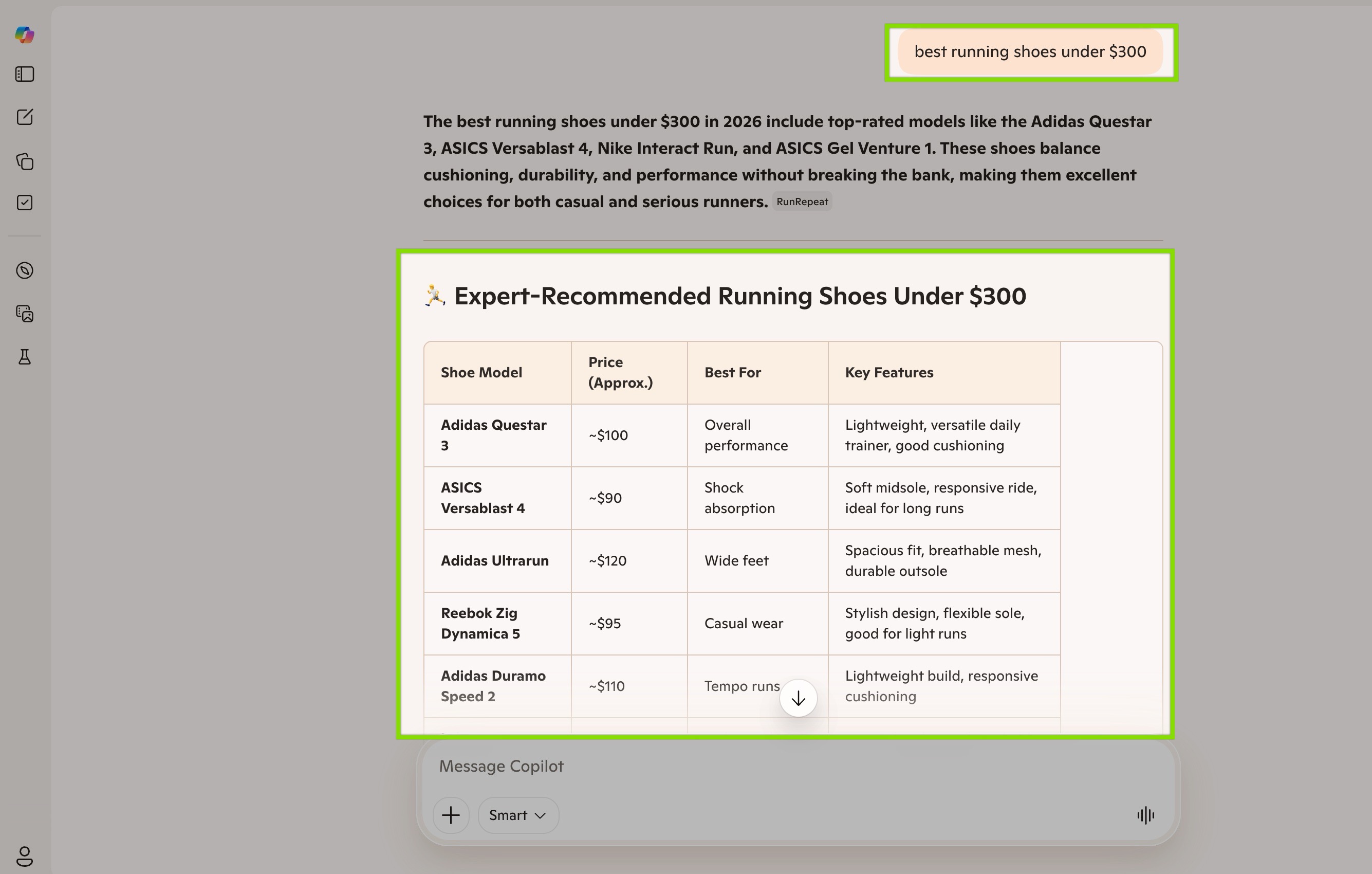Click the 'Expert-Recommended Running Shoes Under $300' heading

[725, 297]
